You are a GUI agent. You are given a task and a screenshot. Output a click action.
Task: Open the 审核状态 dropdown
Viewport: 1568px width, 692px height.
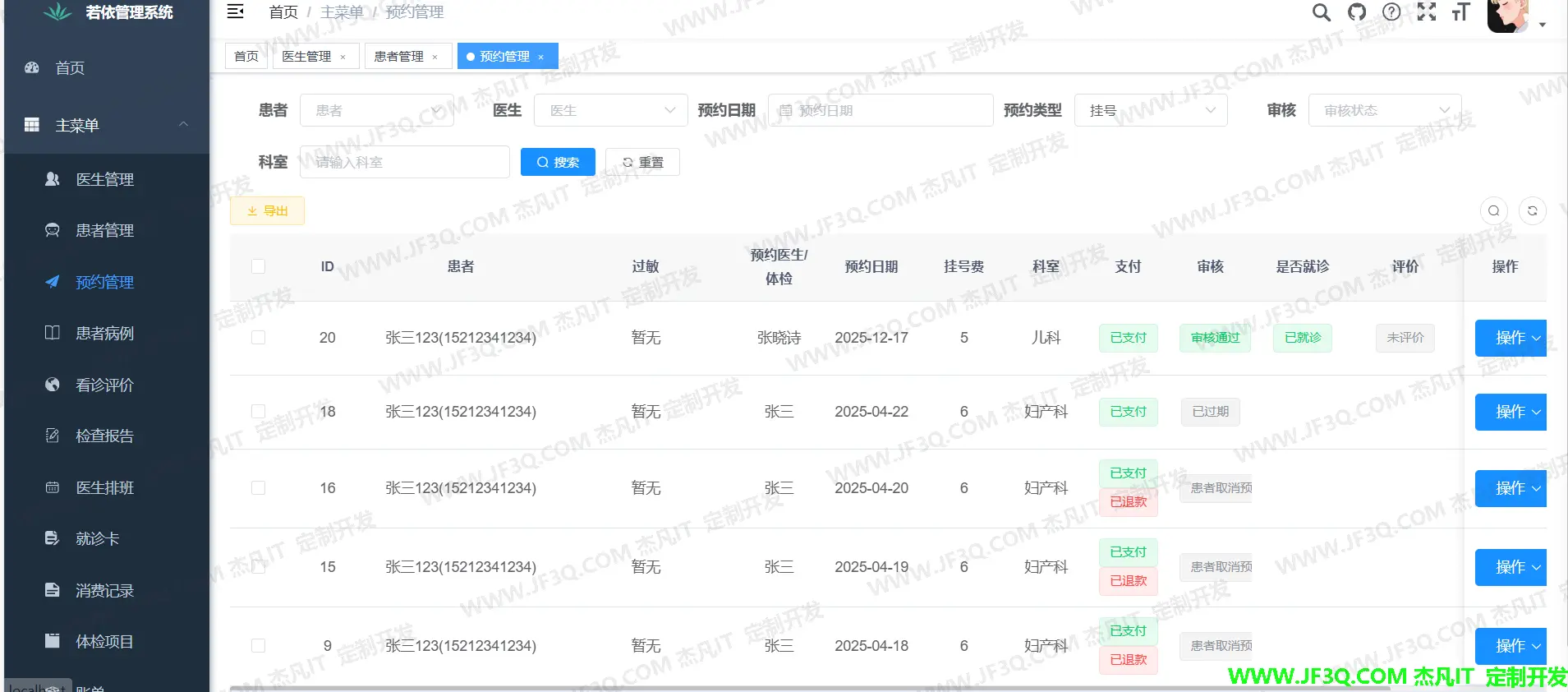point(1384,110)
